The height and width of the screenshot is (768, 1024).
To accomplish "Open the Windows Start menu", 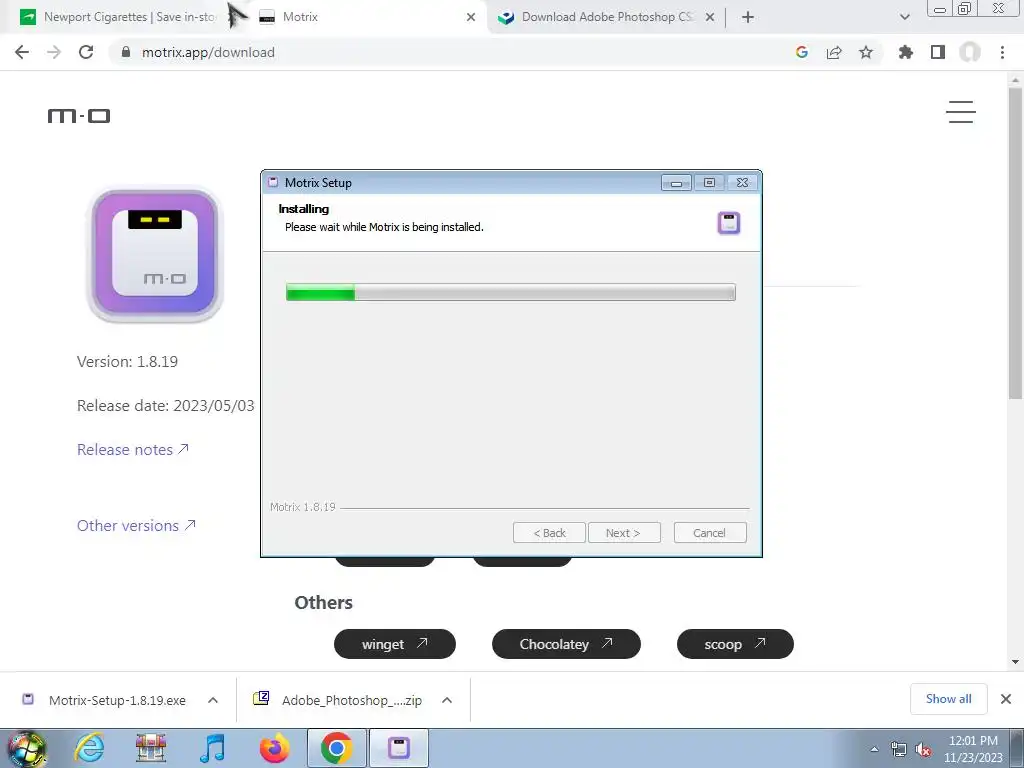I will click(26, 748).
